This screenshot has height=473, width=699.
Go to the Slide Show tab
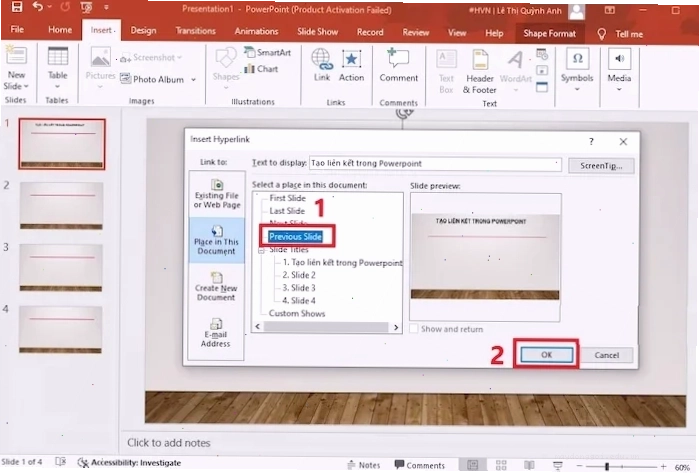[317, 32]
